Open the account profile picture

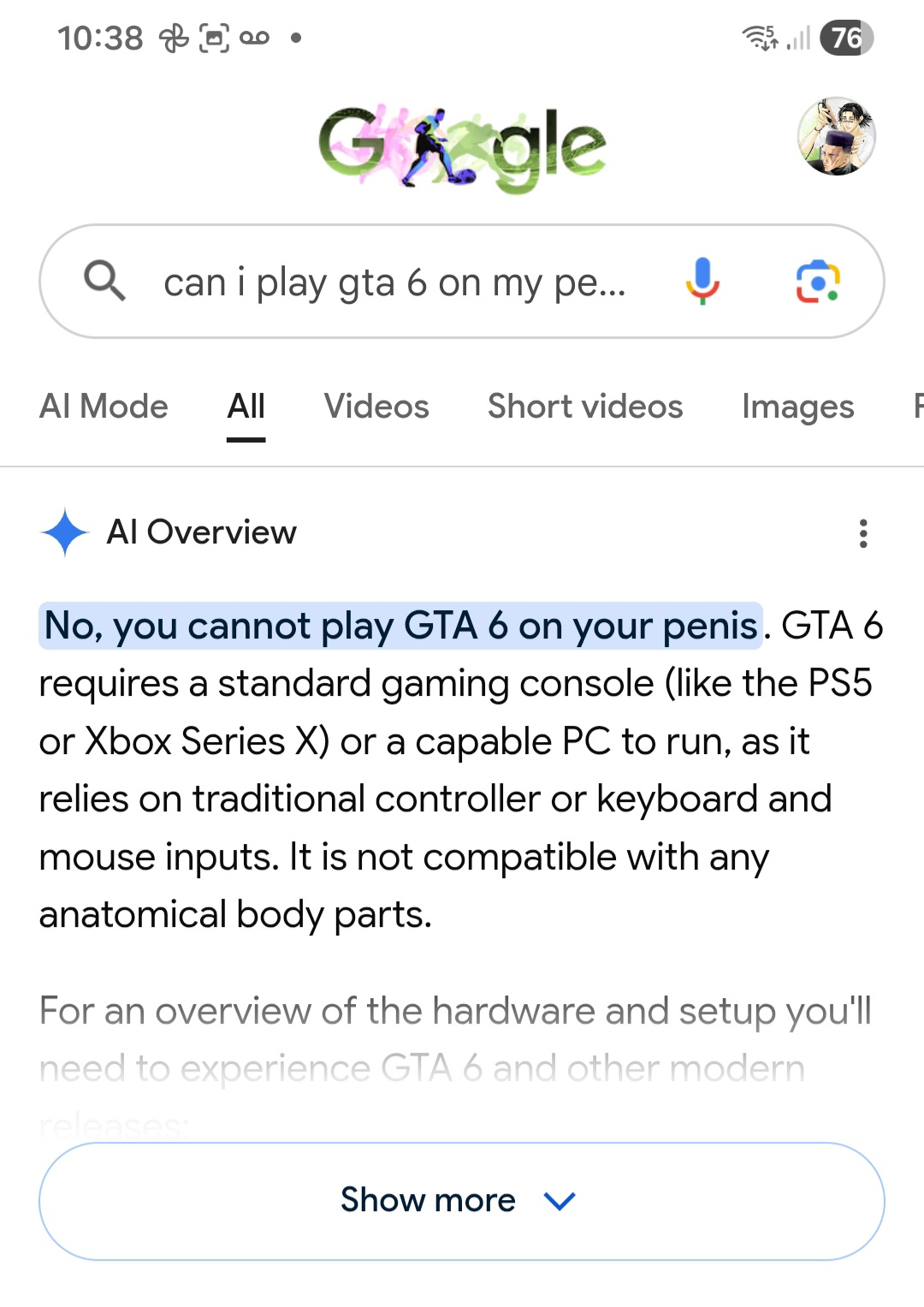point(837,136)
